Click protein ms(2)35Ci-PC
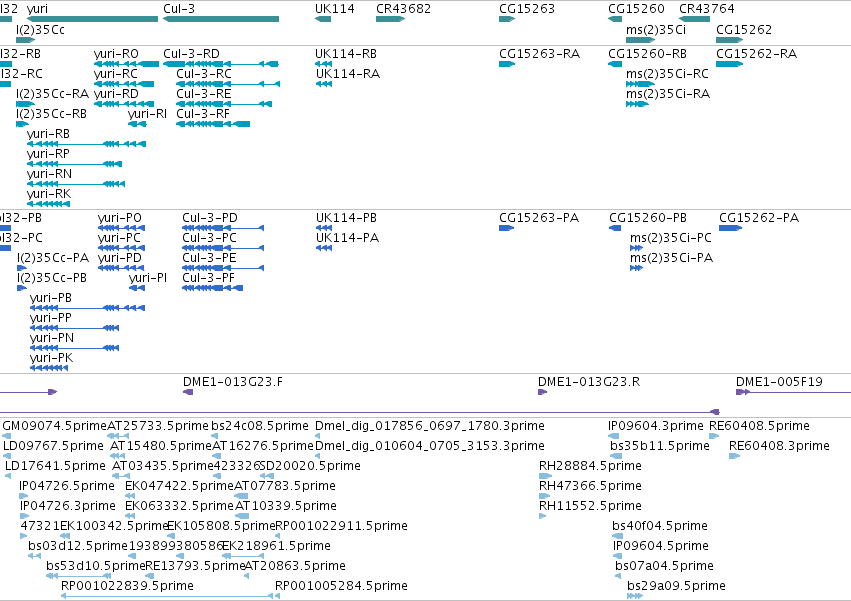This screenshot has height=601, width=851. [x=636, y=248]
